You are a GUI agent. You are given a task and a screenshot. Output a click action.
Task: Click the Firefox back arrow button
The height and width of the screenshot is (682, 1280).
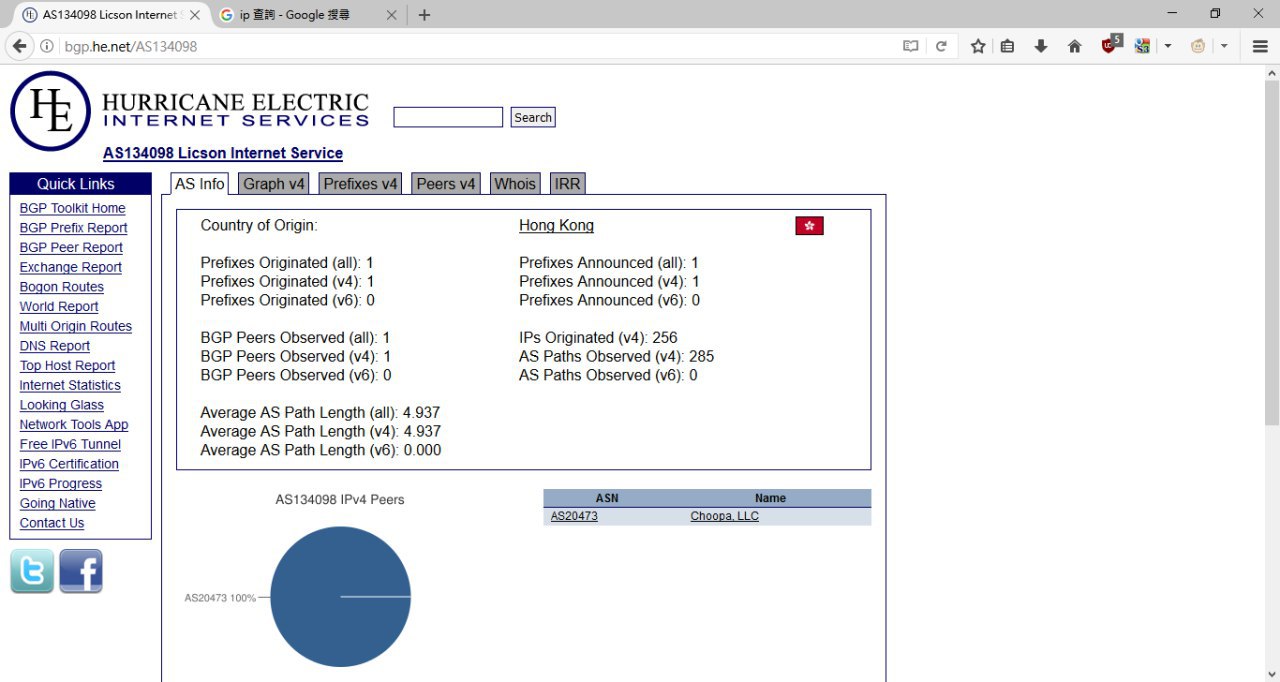[x=19, y=46]
